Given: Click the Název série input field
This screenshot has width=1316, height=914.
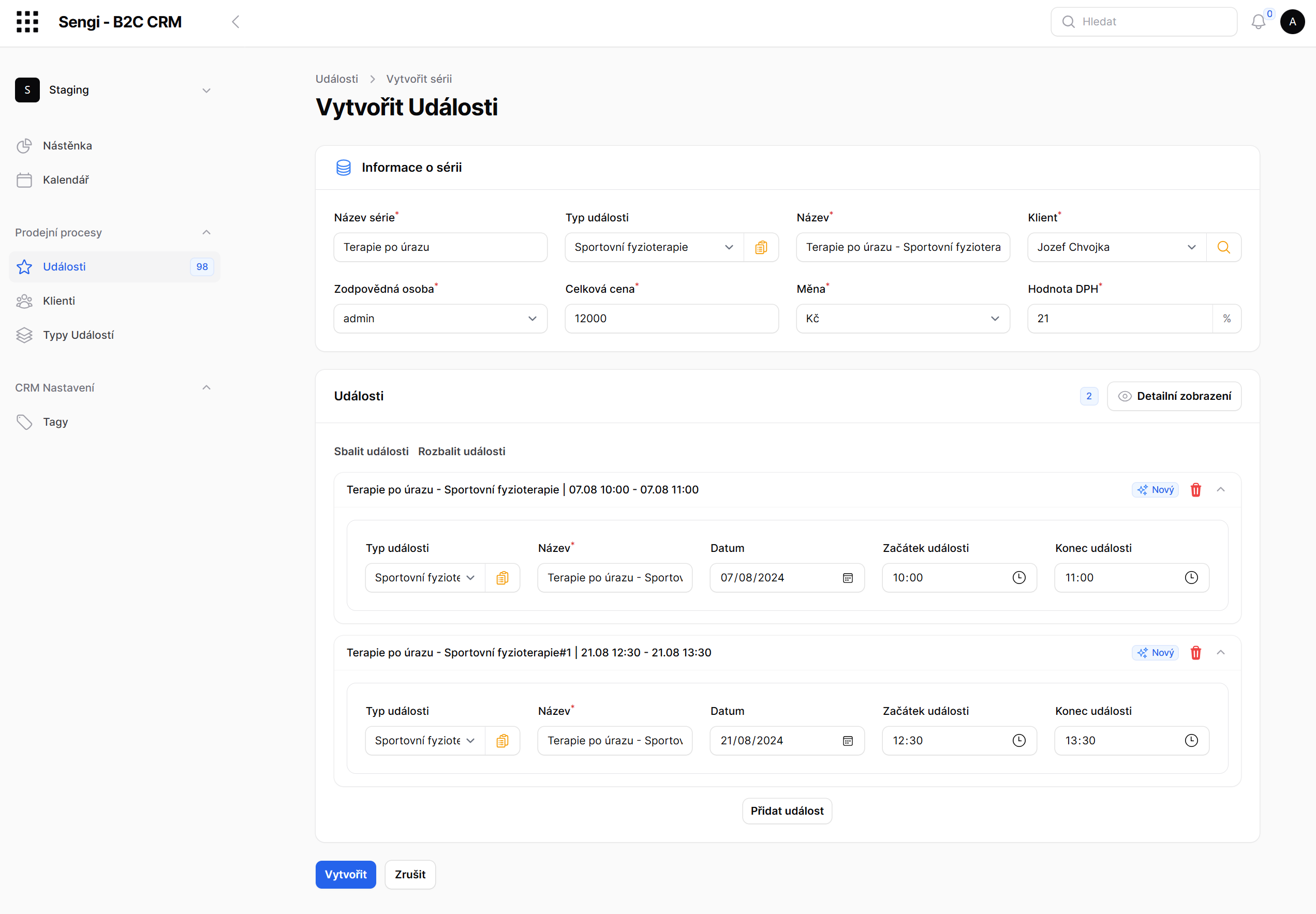Looking at the screenshot, I should point(440,247).
